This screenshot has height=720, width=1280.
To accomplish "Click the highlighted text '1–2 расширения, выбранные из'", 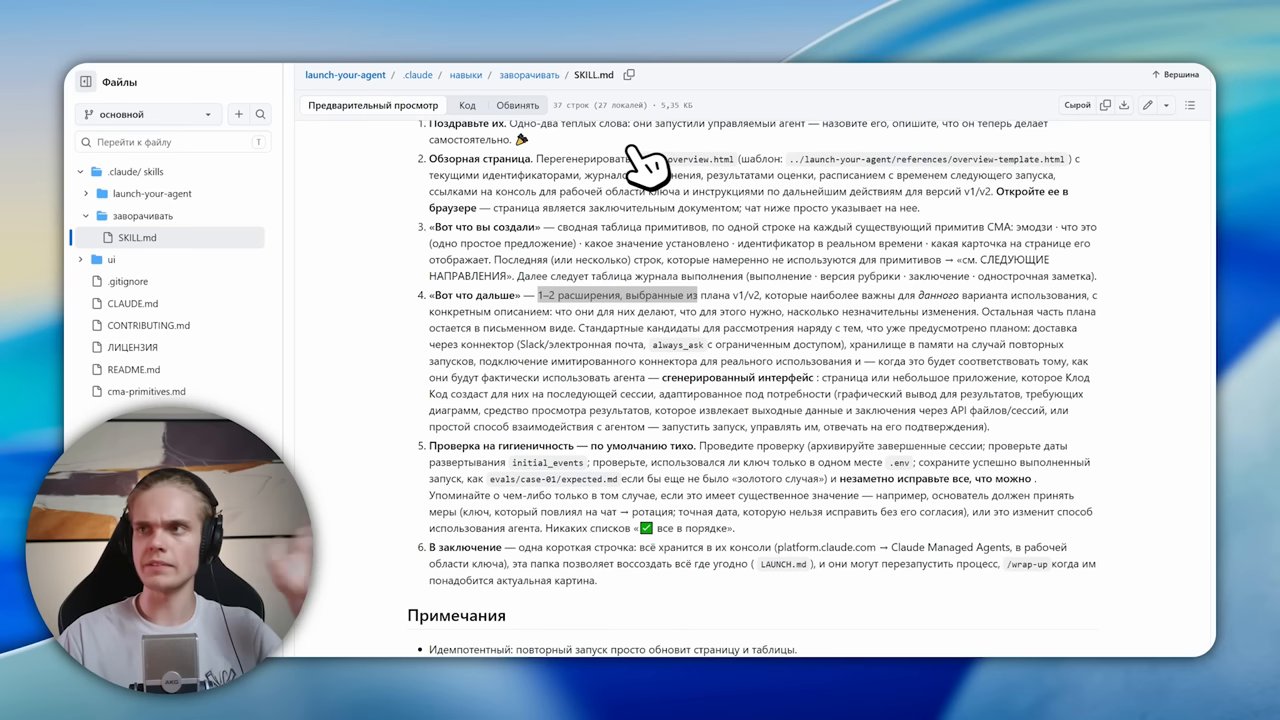I will [617, 295].
